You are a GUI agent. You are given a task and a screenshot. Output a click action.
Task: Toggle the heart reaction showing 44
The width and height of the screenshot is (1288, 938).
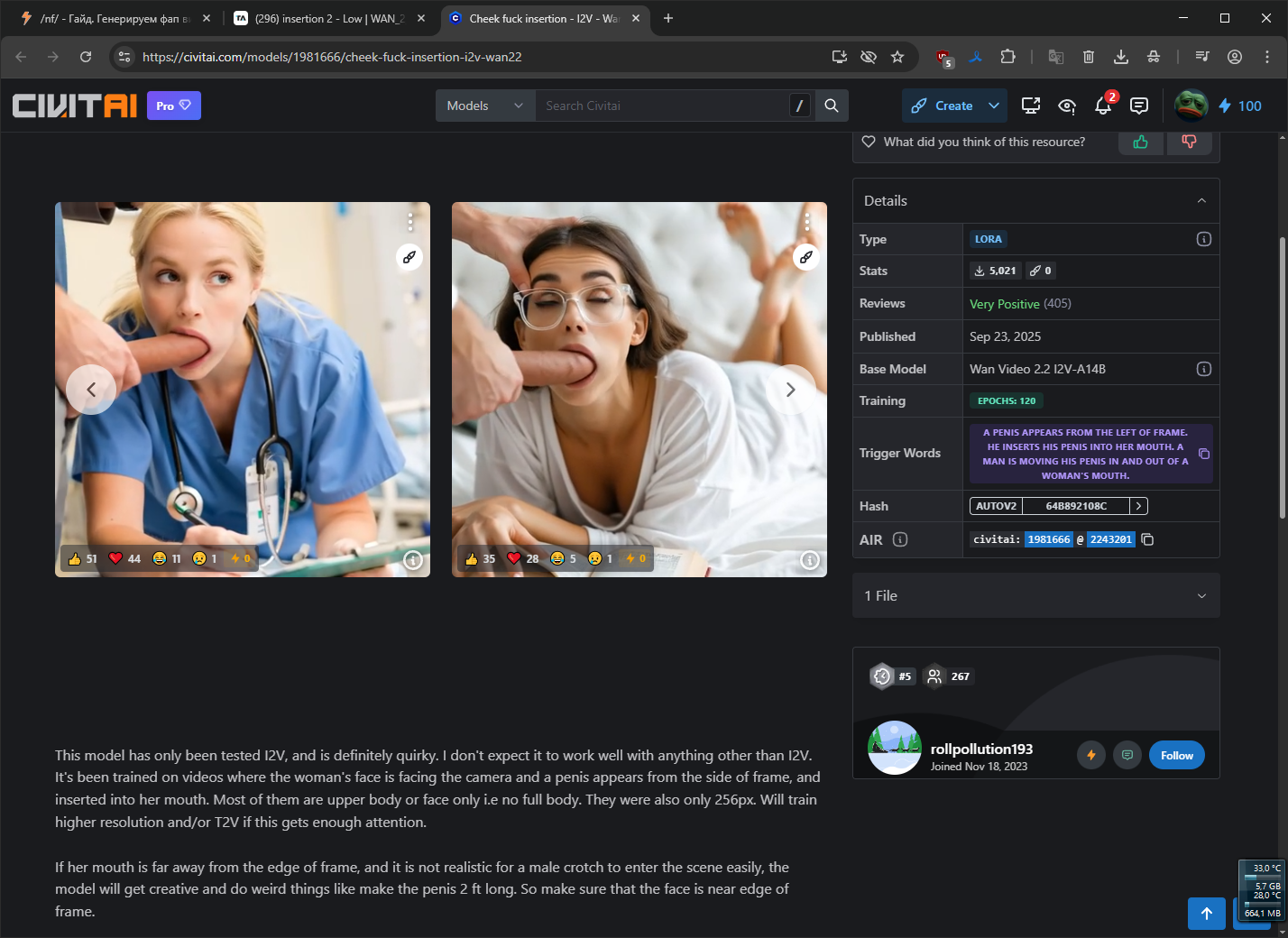(x=124, y=559)
